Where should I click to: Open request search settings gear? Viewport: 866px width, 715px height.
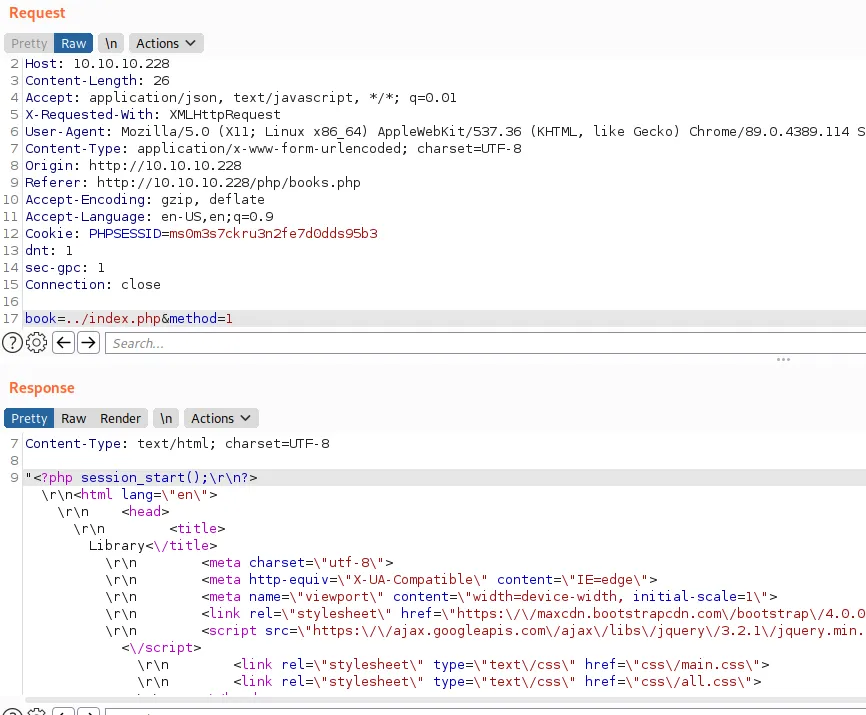[36, 343]
